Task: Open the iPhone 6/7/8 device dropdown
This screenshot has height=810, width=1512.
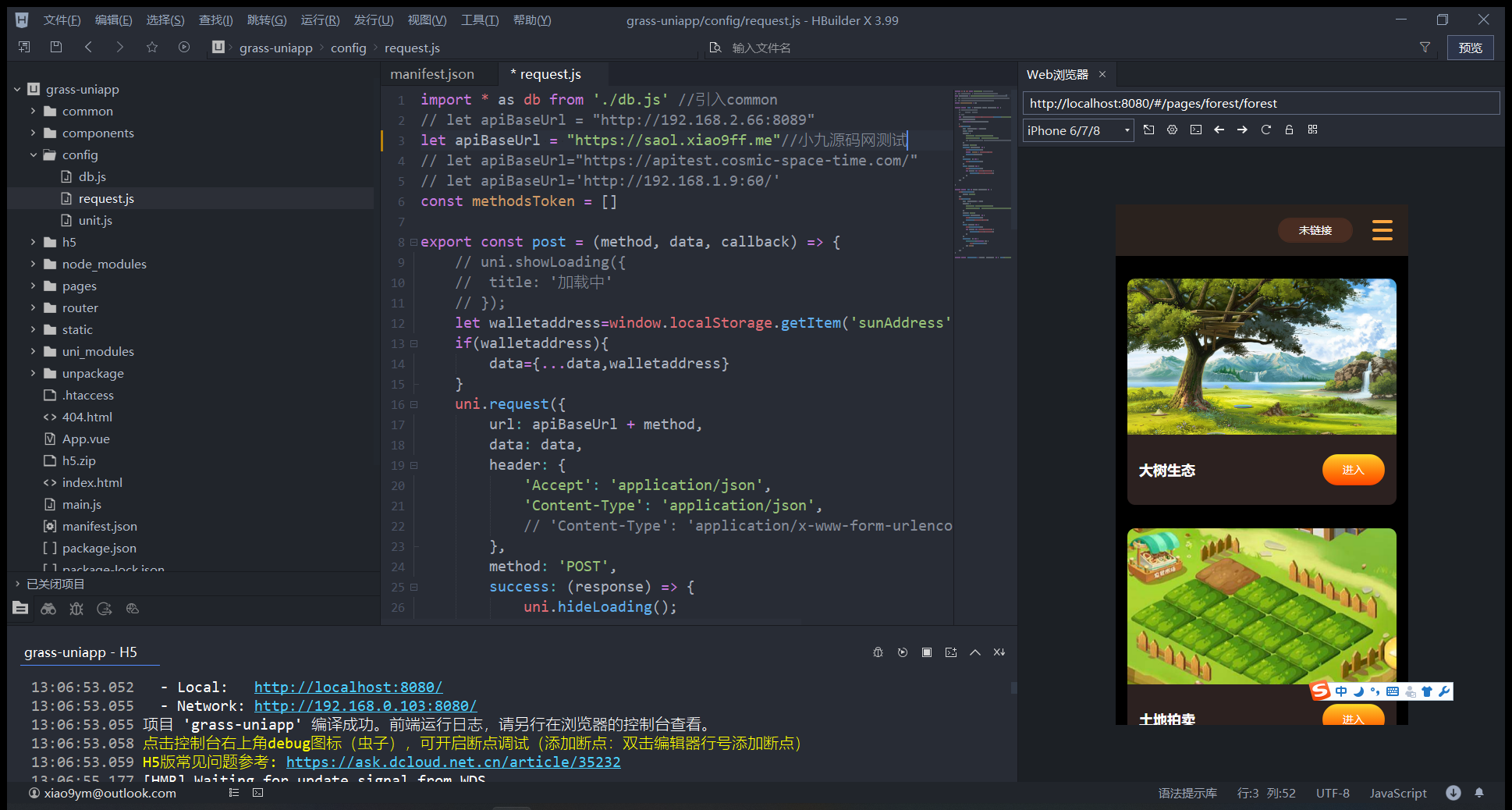Action: [1078, 130]
